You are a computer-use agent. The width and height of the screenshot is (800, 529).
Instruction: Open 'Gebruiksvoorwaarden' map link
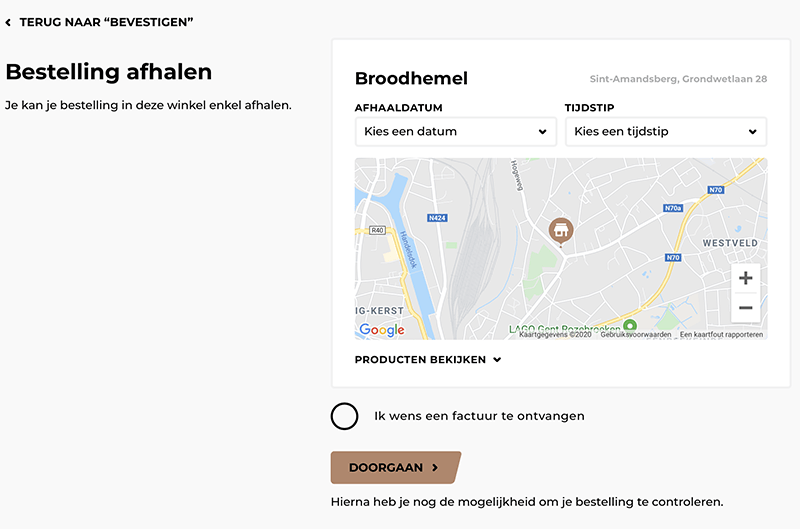tap(636, 335)
